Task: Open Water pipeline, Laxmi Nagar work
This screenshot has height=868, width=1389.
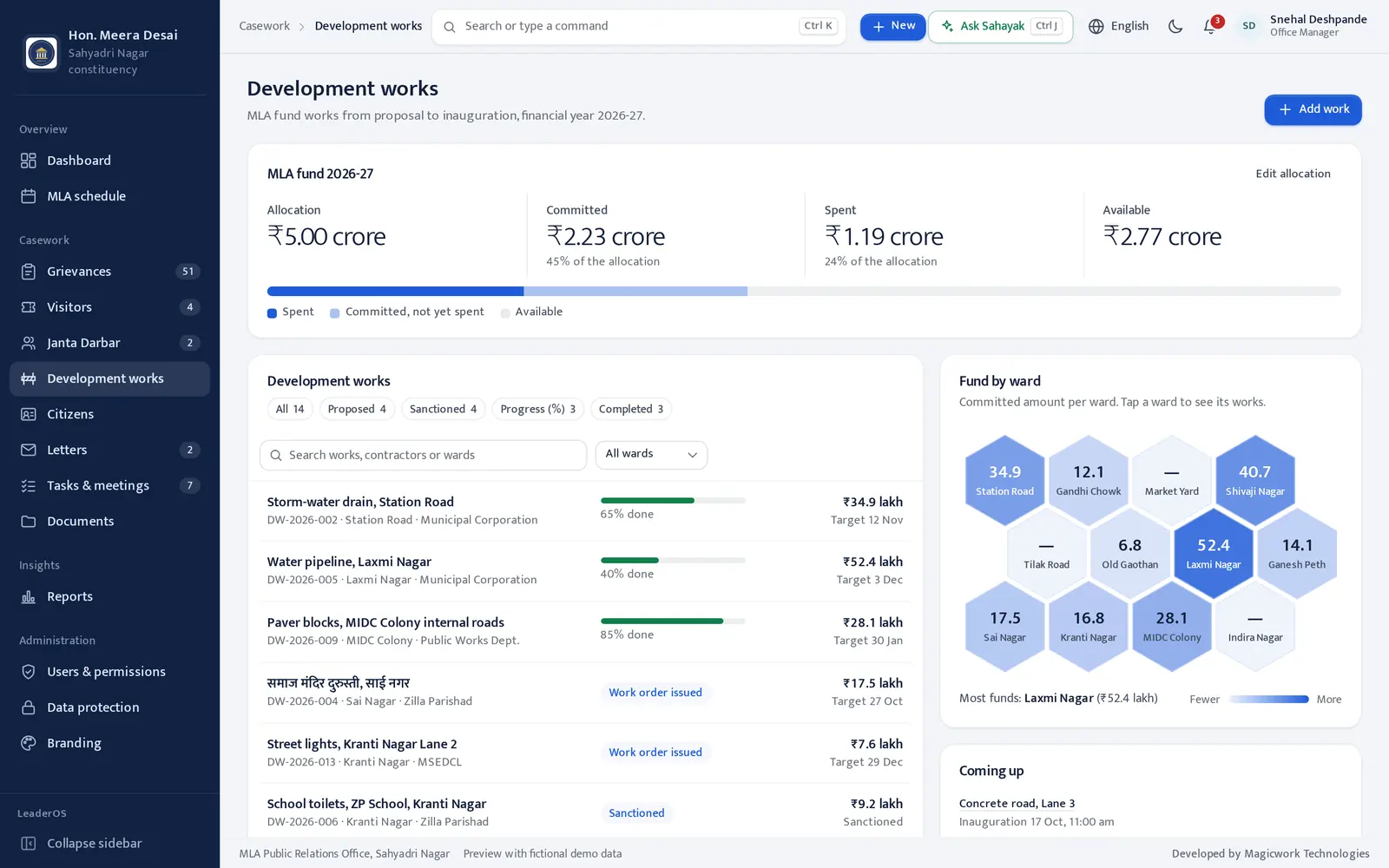Action: pos(585,570)
